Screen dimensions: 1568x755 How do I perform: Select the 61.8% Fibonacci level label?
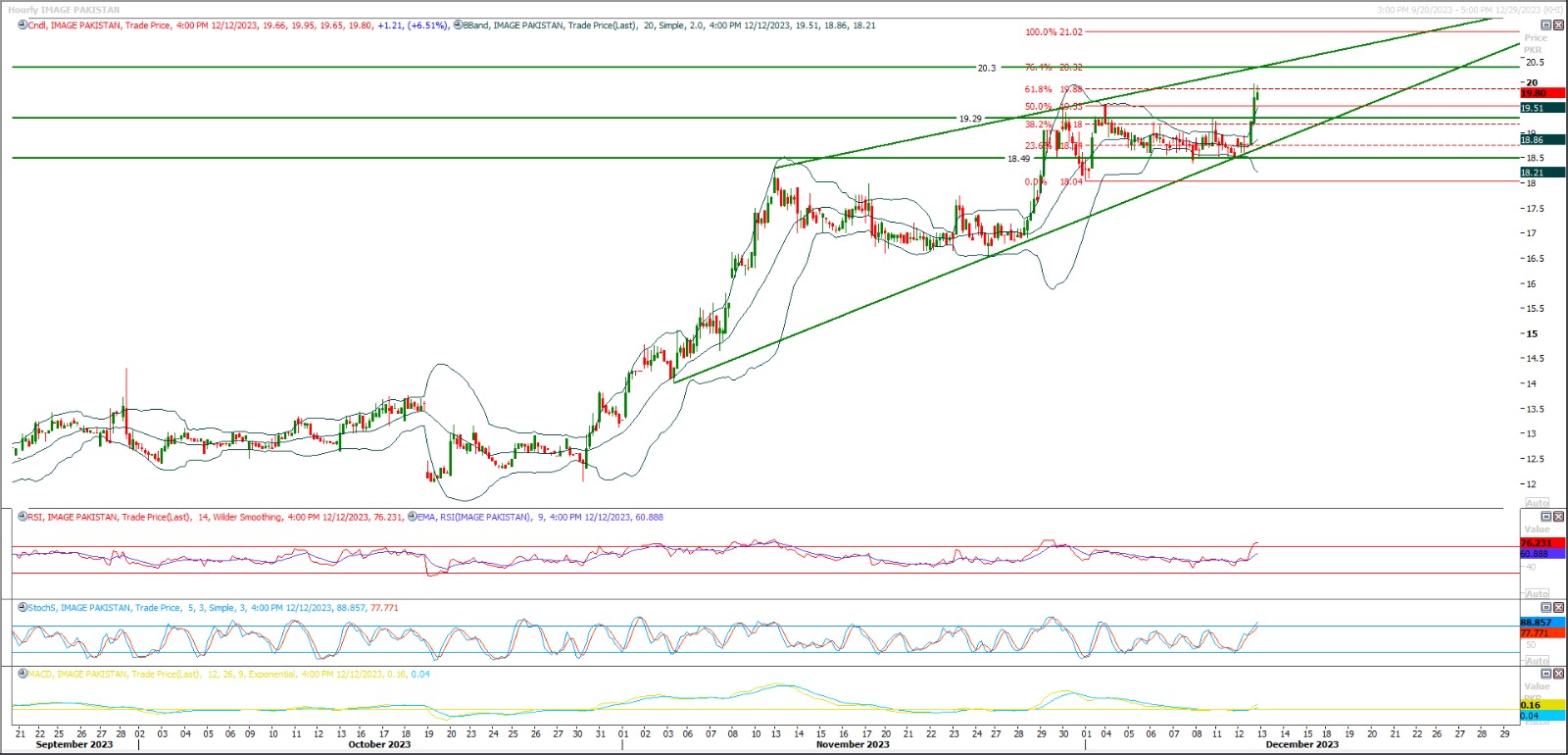pyautogui.click(x=1053, y=89)
